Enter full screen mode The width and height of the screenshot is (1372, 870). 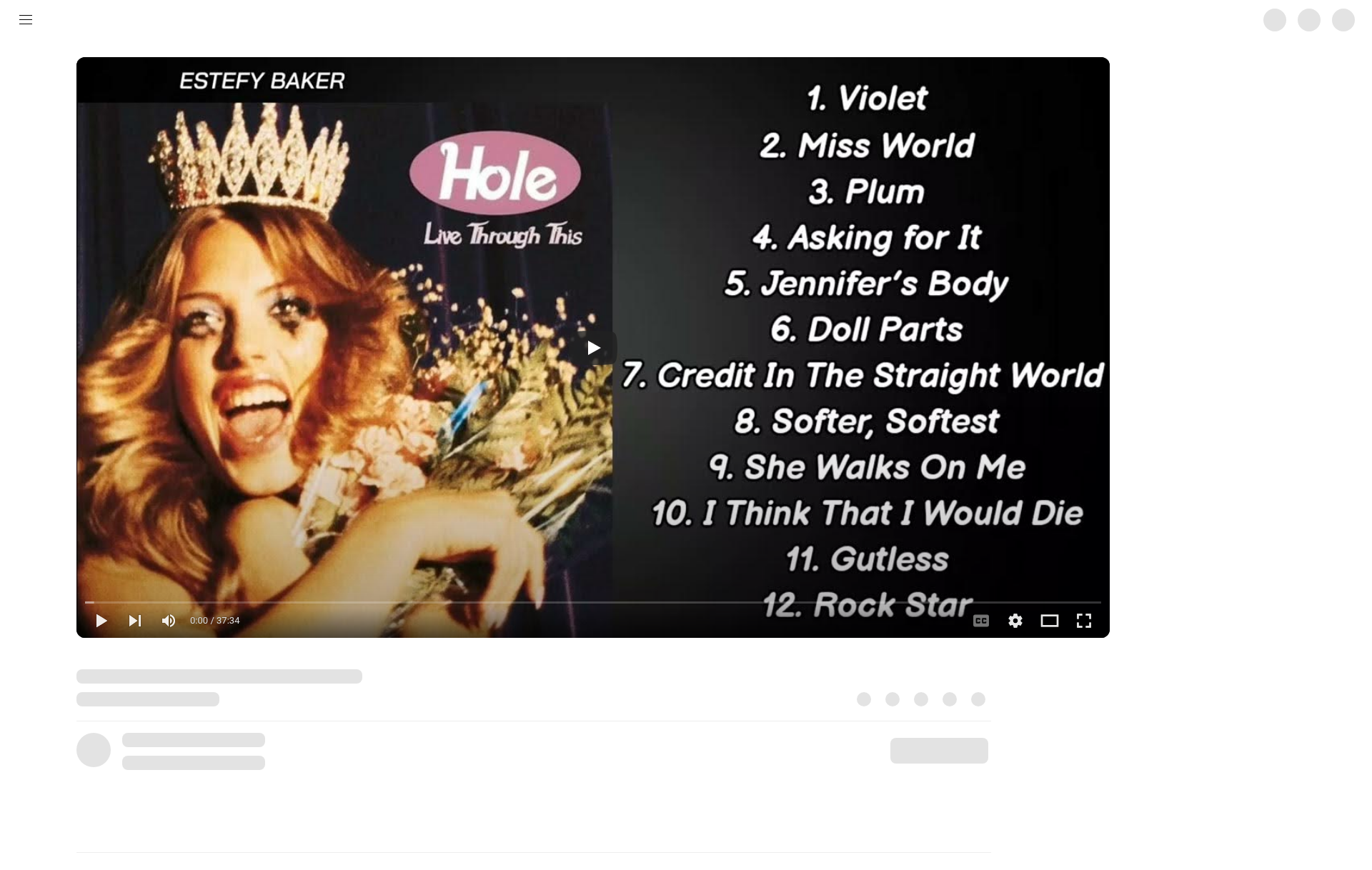(x=1084, y=621)
